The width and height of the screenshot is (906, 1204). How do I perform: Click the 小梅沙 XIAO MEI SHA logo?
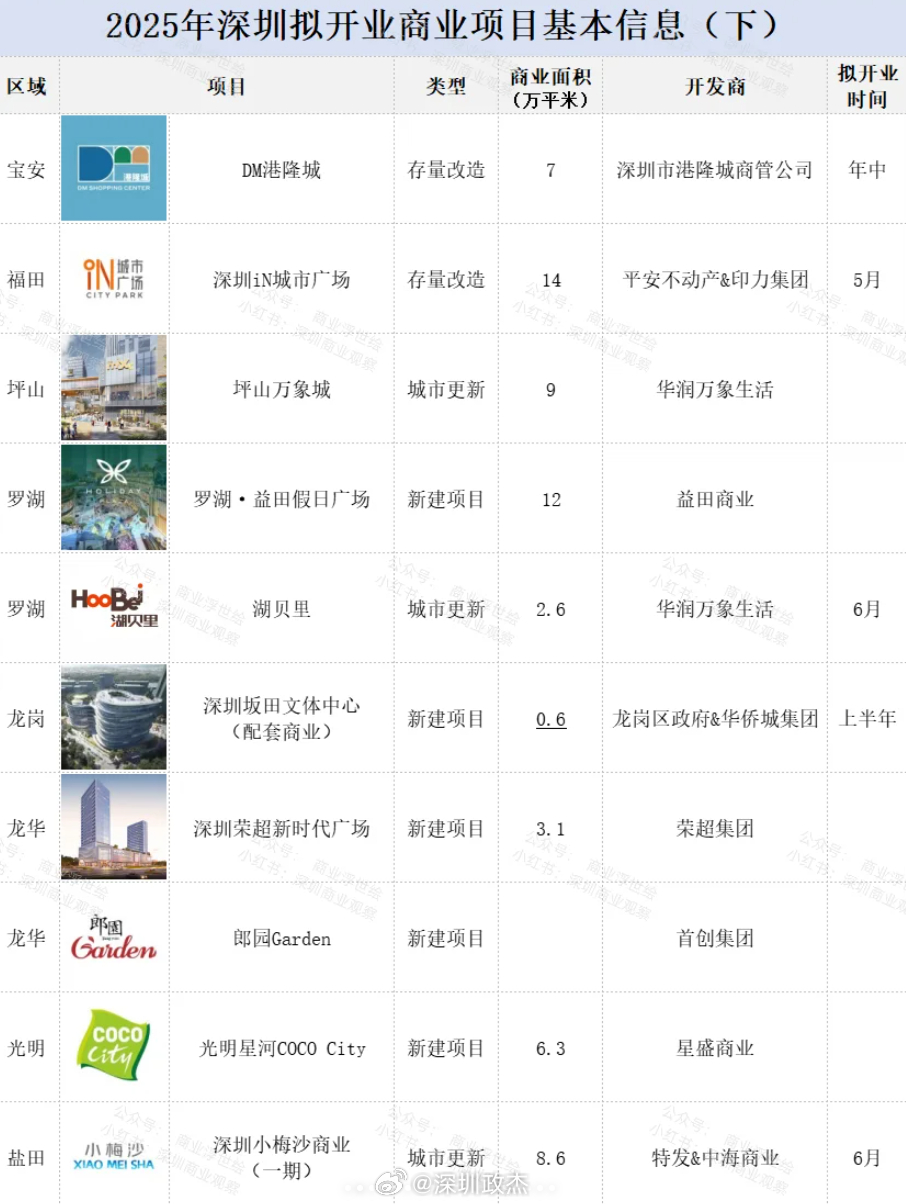pos(114,1157)
